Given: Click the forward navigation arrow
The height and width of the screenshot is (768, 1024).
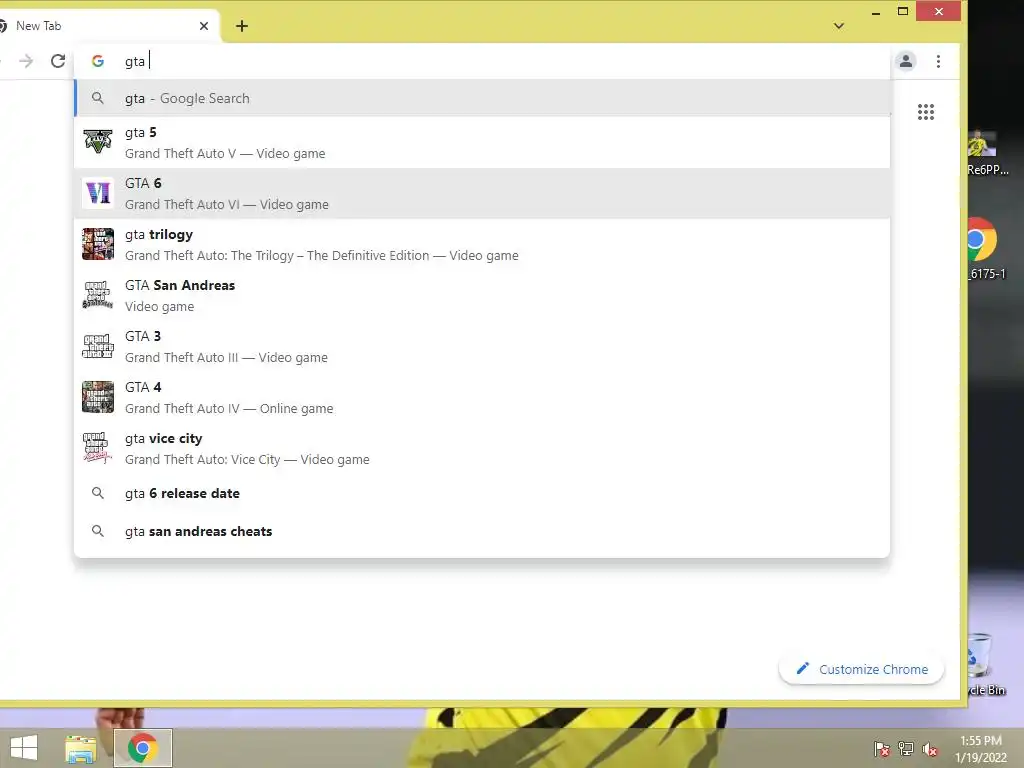Looking at the screenshot, I should [x=26, y=61].
